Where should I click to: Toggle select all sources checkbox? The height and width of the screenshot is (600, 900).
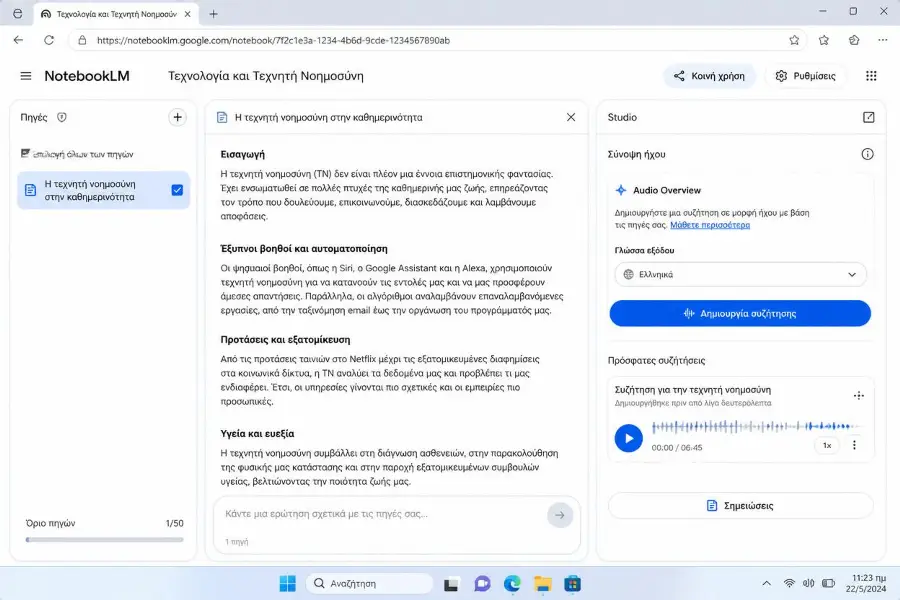(x=25, y=153)
